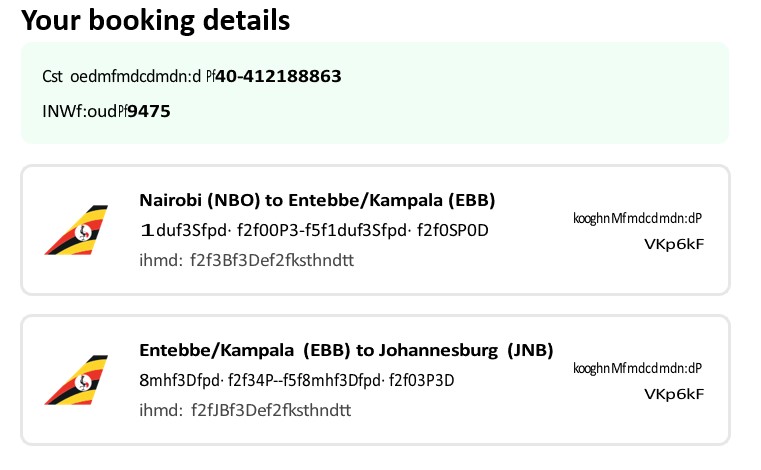Select the PIN code 9475
Viewport: 761px width, 470px height.
(x=149, y=111)
